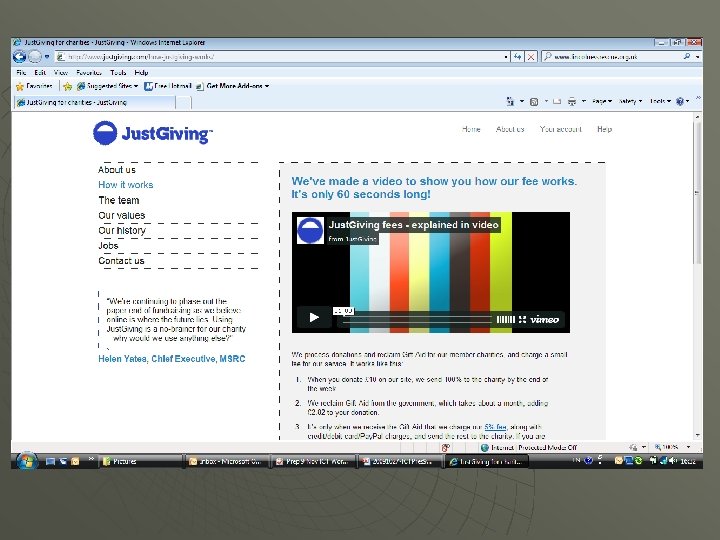This screenshot has height=540, width=720.
Task: Expand the Page command dropdown
Action: click(602, 101)
